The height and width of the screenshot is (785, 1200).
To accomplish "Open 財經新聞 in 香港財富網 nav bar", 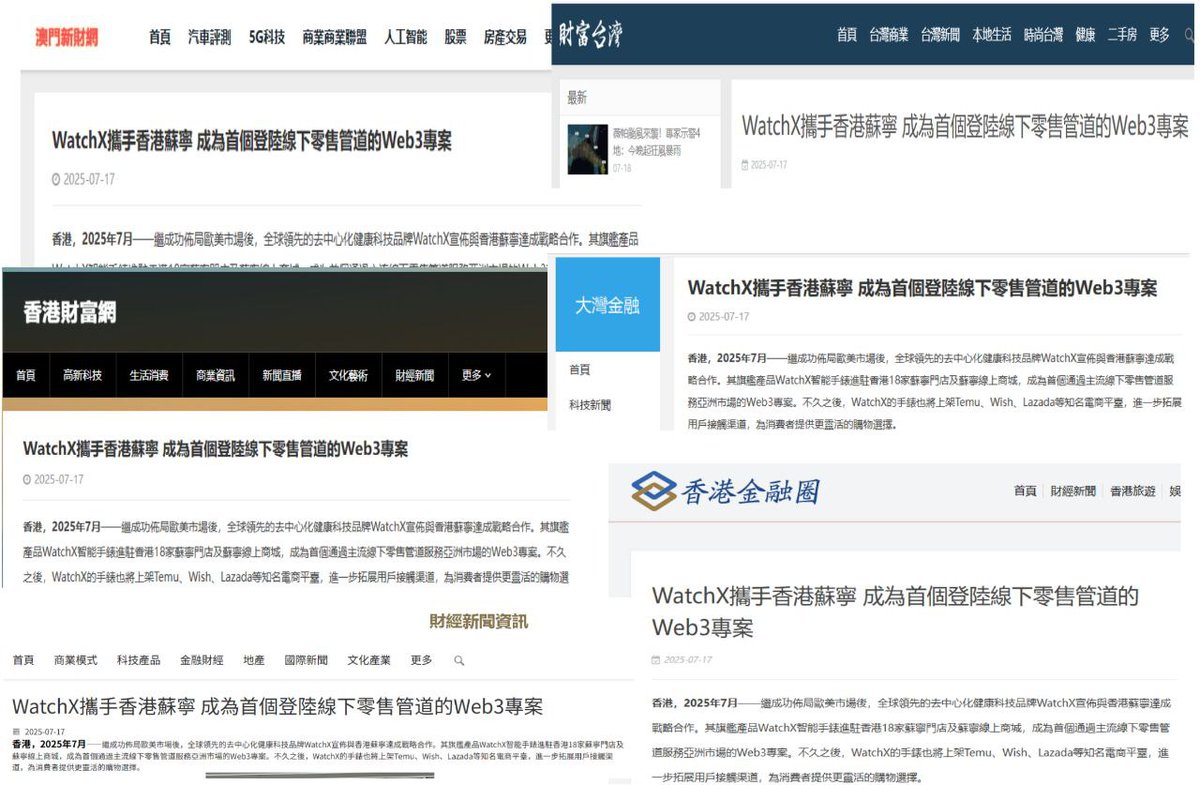I will [x=415, y=376].
